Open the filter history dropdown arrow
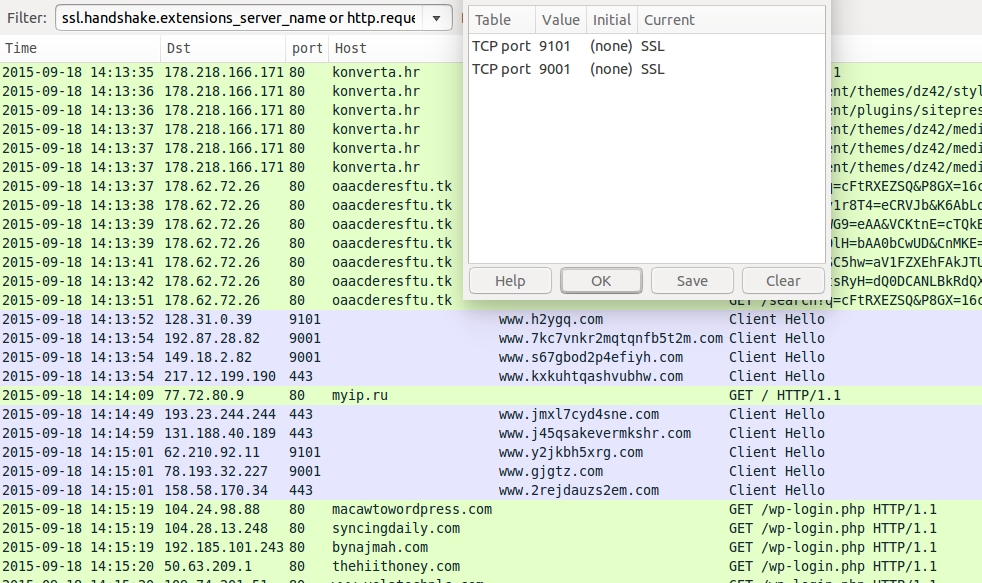This screenshot has height=583, width=982. tap(437, 19)
